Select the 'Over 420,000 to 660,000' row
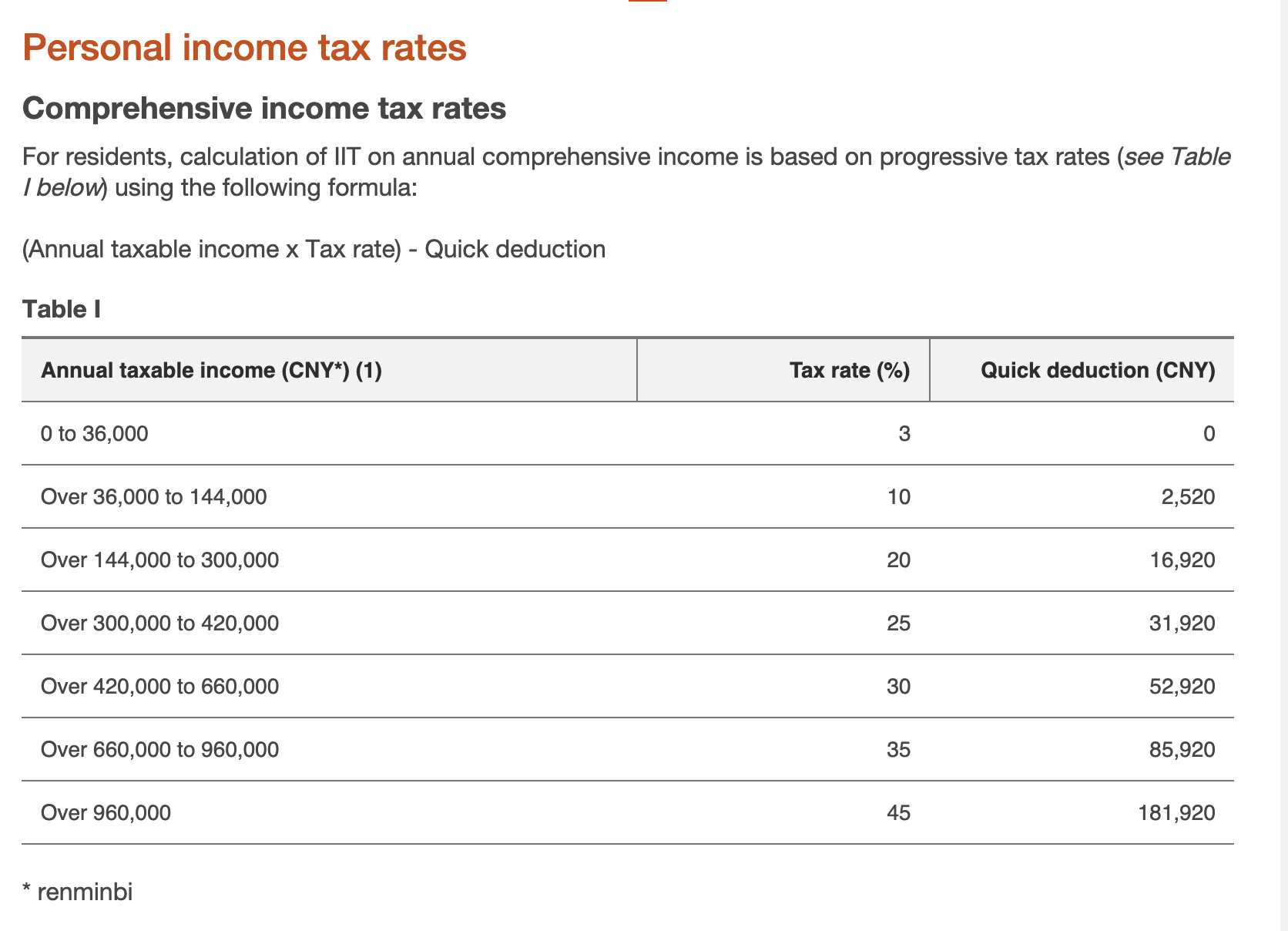This screenshot has height=931, width=1288. (x=628, y=687)
